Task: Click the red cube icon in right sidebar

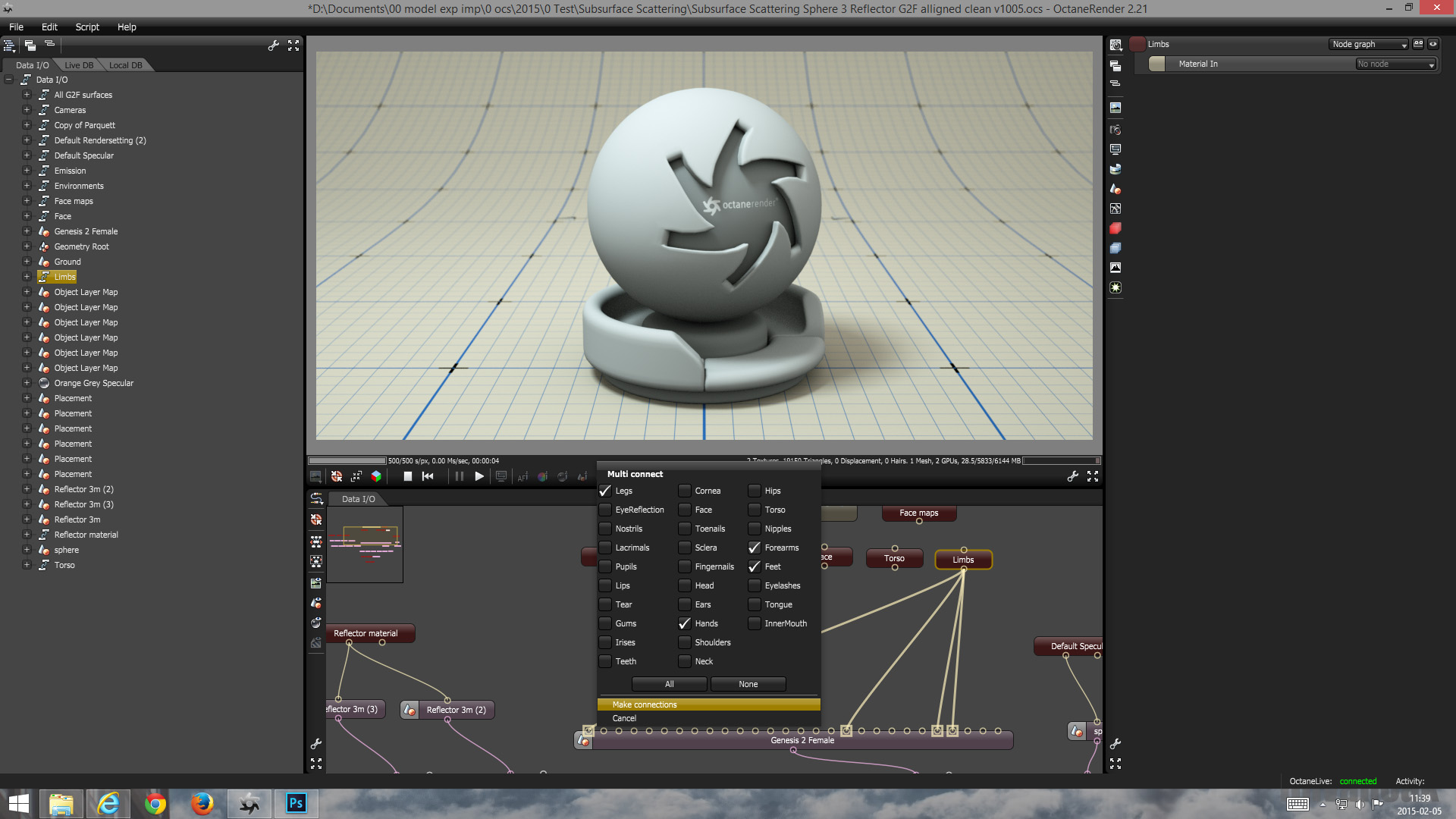Action: tap(1116, 228)
